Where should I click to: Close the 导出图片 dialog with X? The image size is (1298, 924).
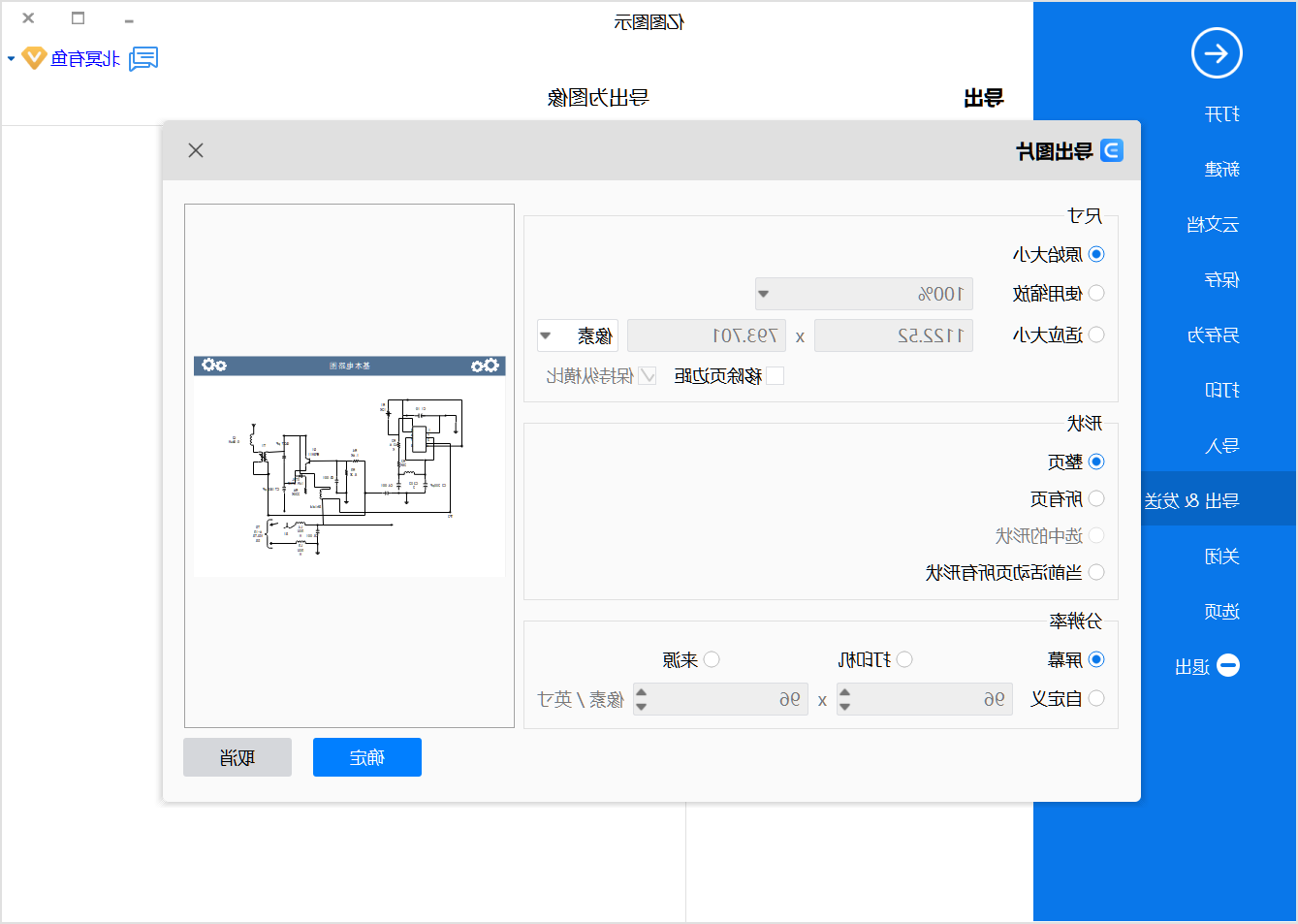tap(196, 150)
